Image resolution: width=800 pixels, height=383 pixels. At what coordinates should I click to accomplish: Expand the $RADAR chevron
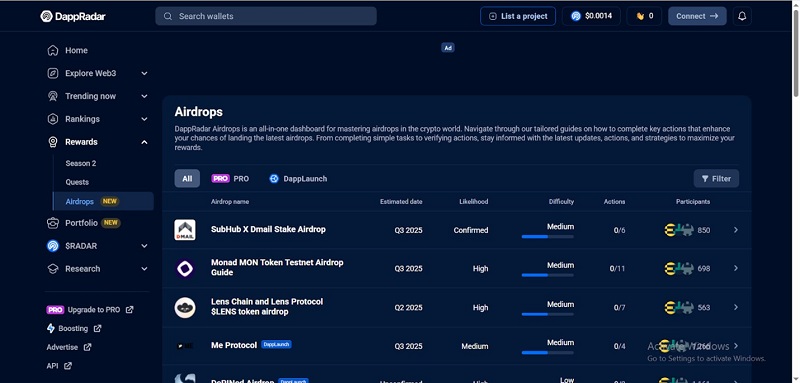(144, 246)
